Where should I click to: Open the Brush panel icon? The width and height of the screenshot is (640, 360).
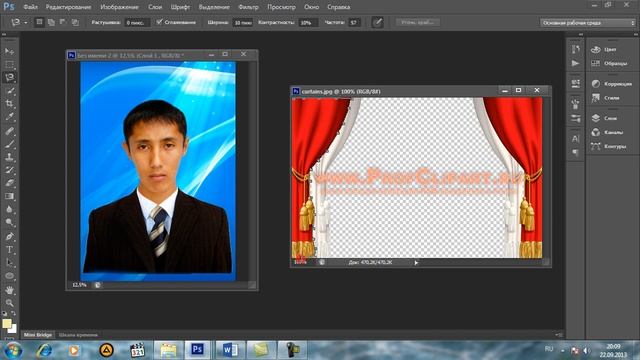point(576,118)
